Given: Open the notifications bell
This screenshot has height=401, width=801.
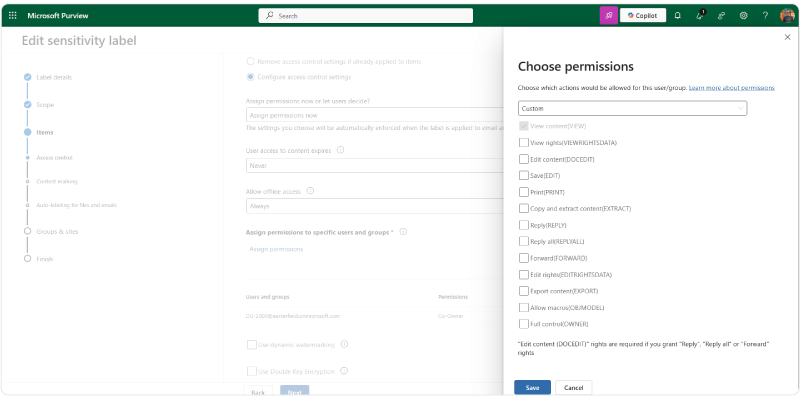Looking at the screenshot, I should [x=678, y=16].
